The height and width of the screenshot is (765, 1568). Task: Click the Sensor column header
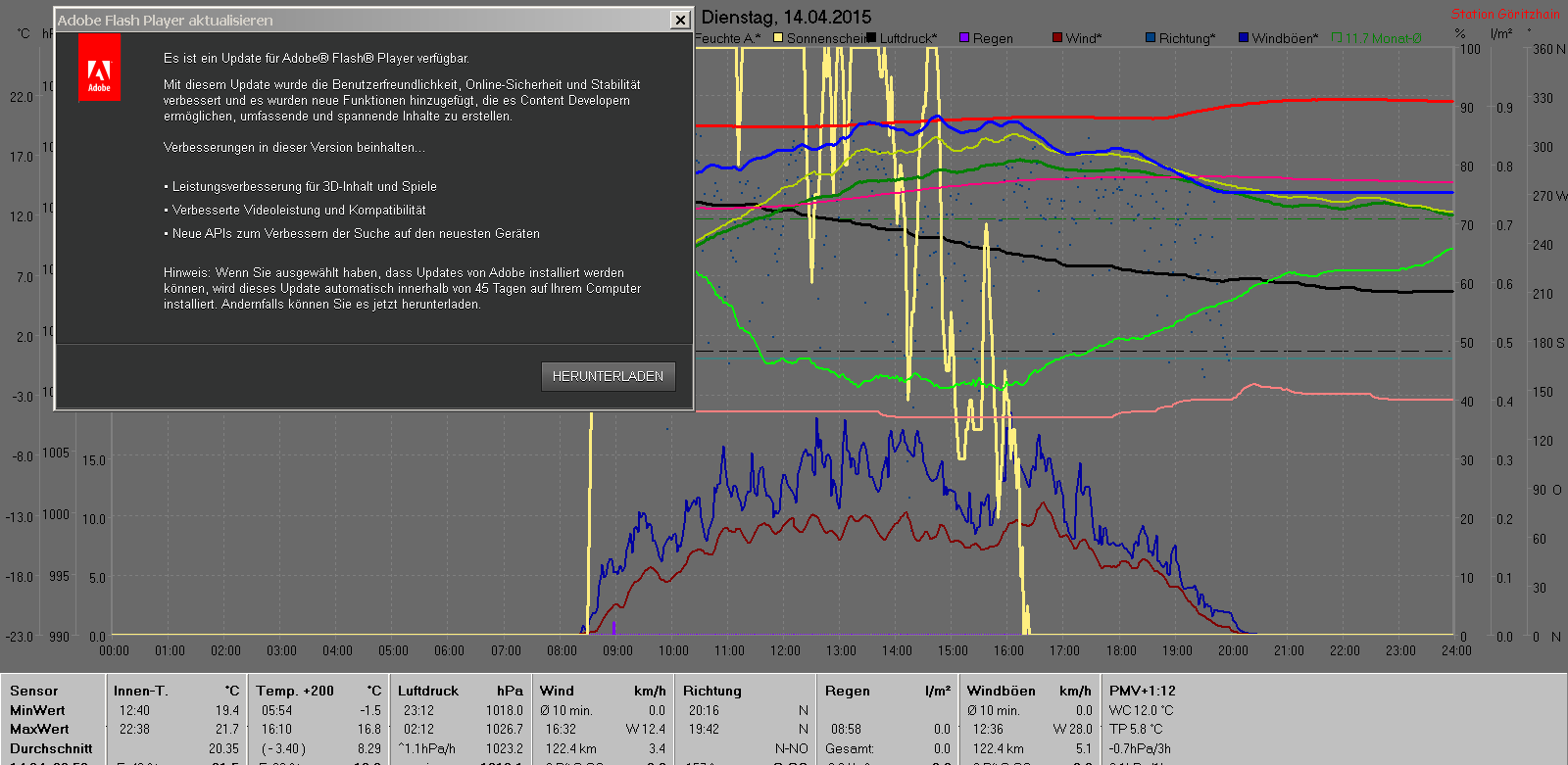pos(34,691)
